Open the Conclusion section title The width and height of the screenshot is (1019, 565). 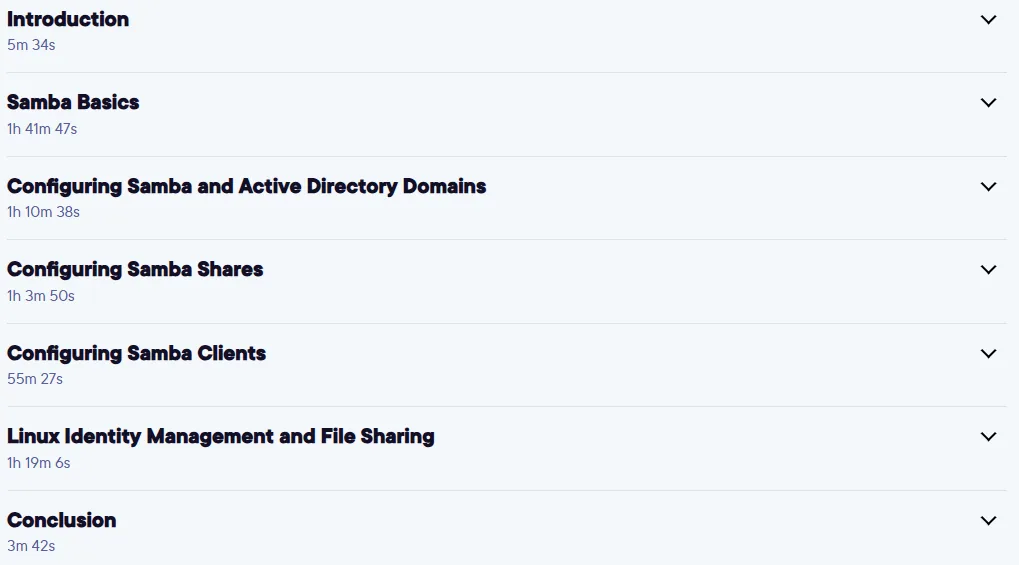62,520
